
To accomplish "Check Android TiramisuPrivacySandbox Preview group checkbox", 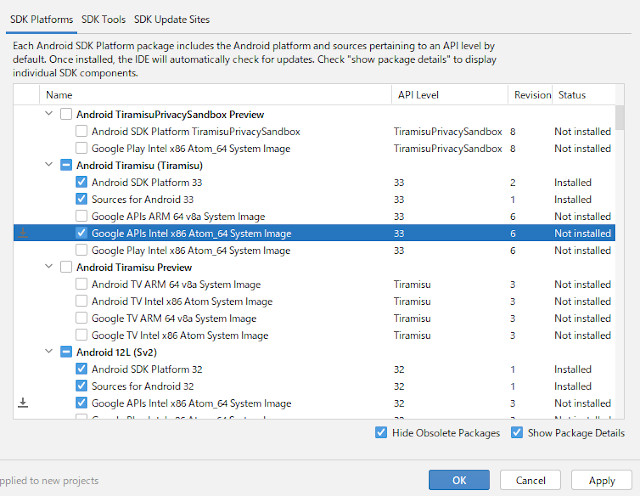I will click(66, 114).
